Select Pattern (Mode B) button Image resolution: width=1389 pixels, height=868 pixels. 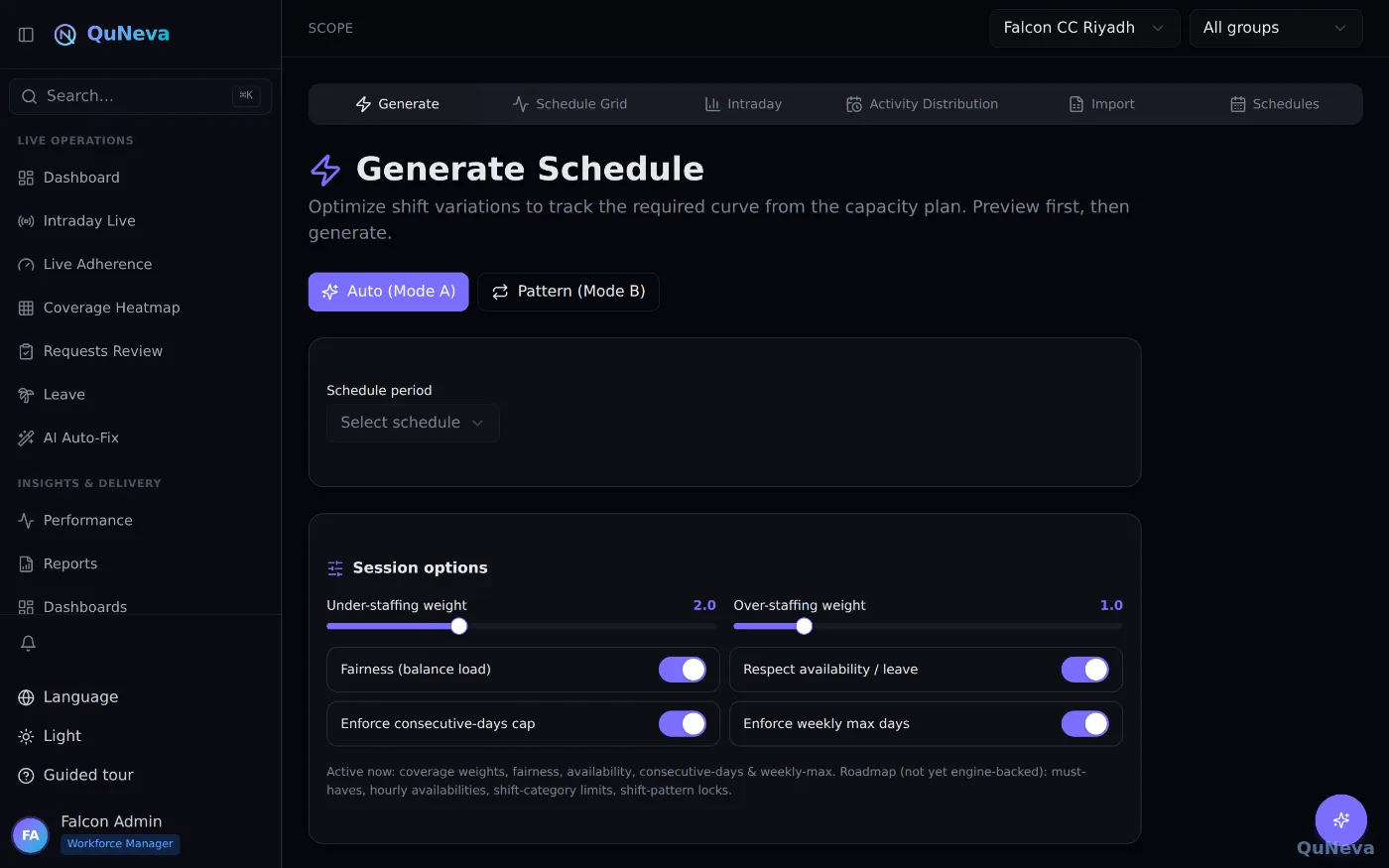[568, 292]
